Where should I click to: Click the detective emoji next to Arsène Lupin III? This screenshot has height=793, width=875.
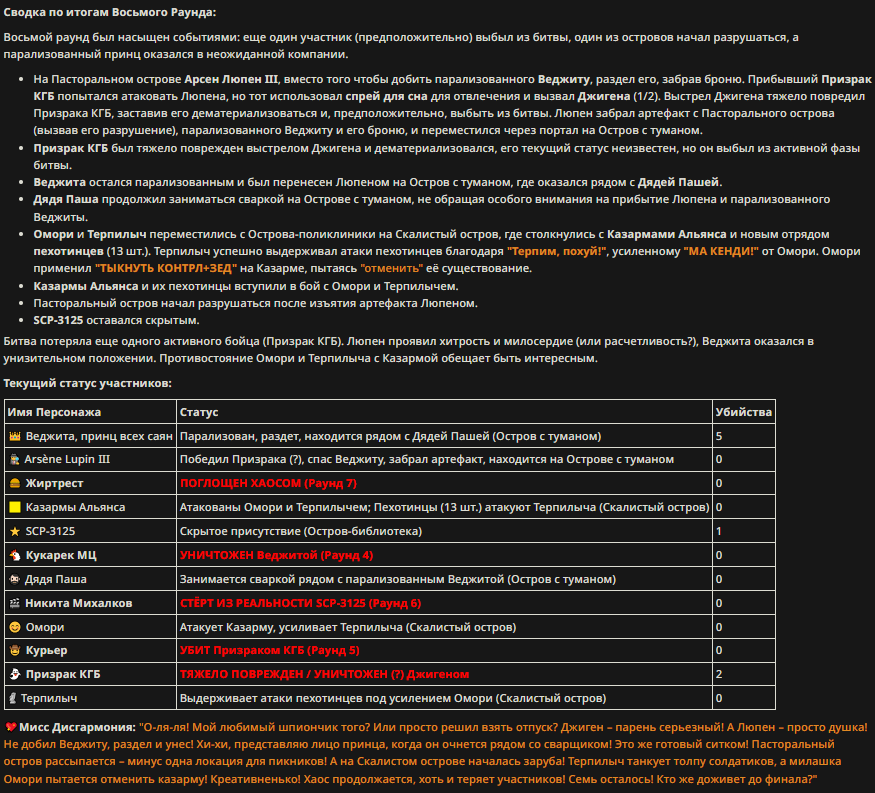(15, 460)
